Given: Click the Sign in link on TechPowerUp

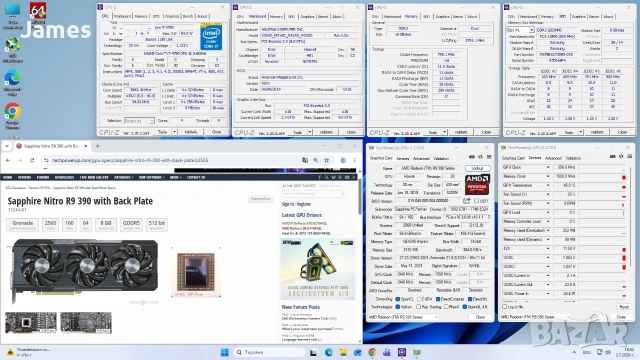Looking at the screenshot, I should (287, 204).
